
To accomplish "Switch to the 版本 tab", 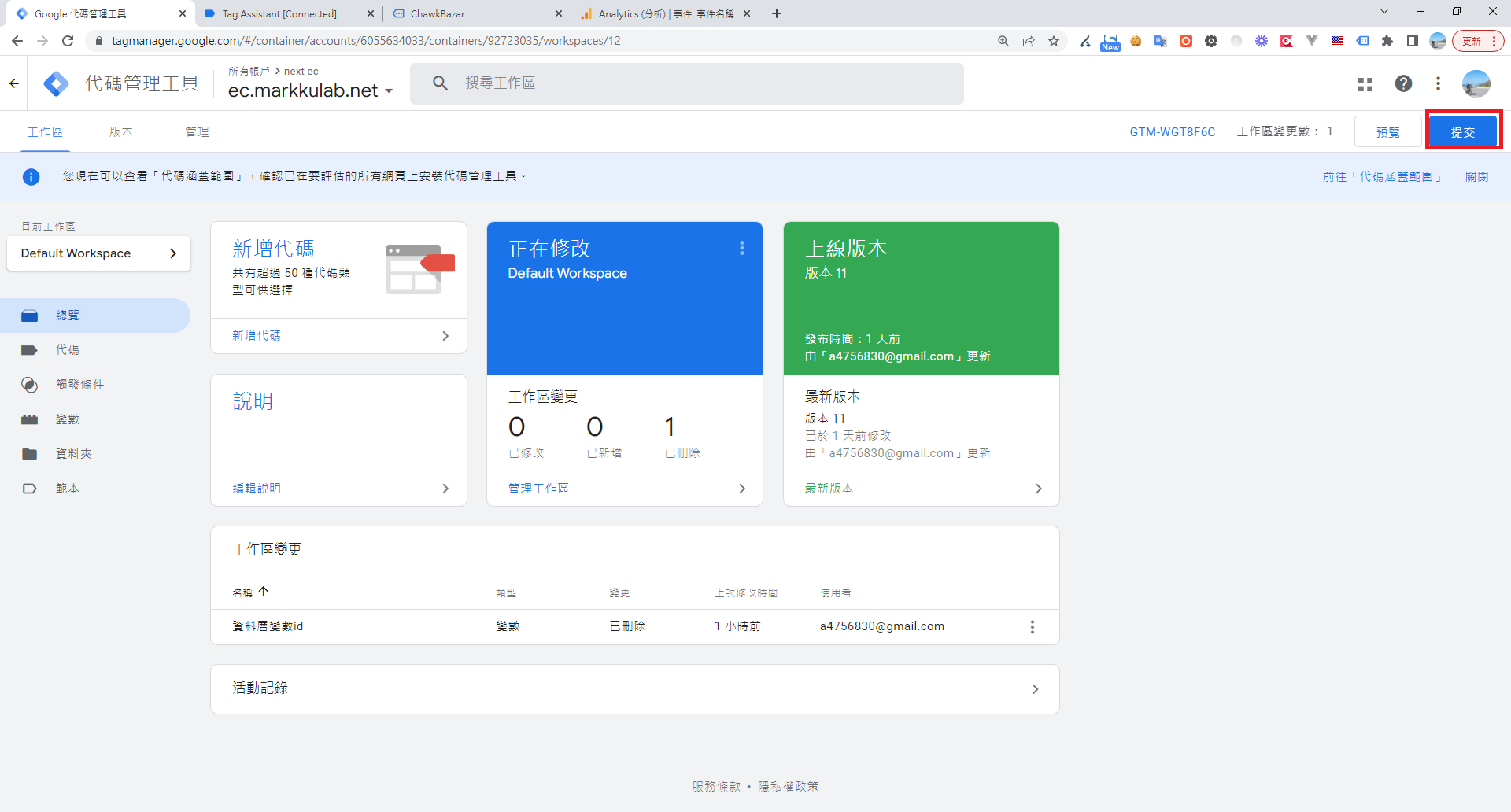I will click(x=120, y=132).
